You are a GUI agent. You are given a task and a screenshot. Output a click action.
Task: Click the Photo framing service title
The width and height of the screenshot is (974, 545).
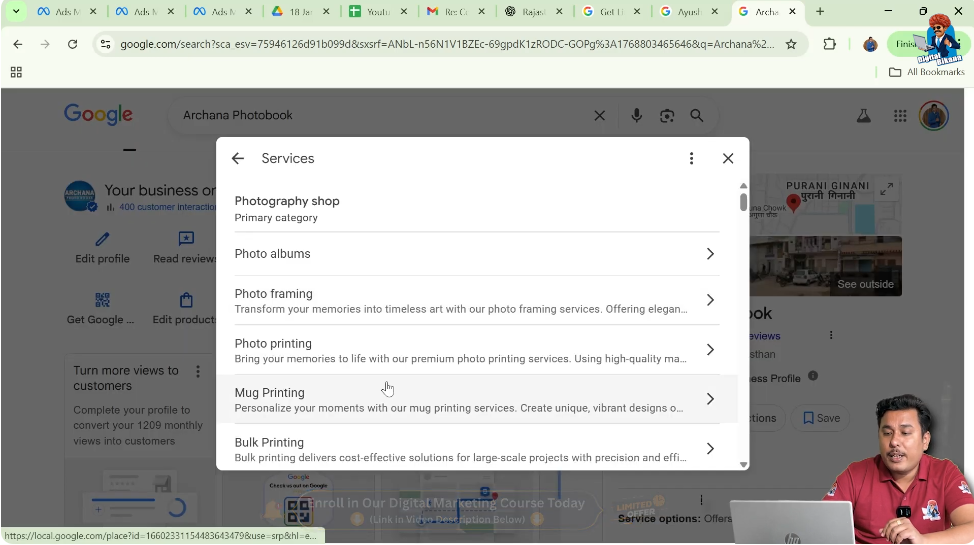point(273,293)
